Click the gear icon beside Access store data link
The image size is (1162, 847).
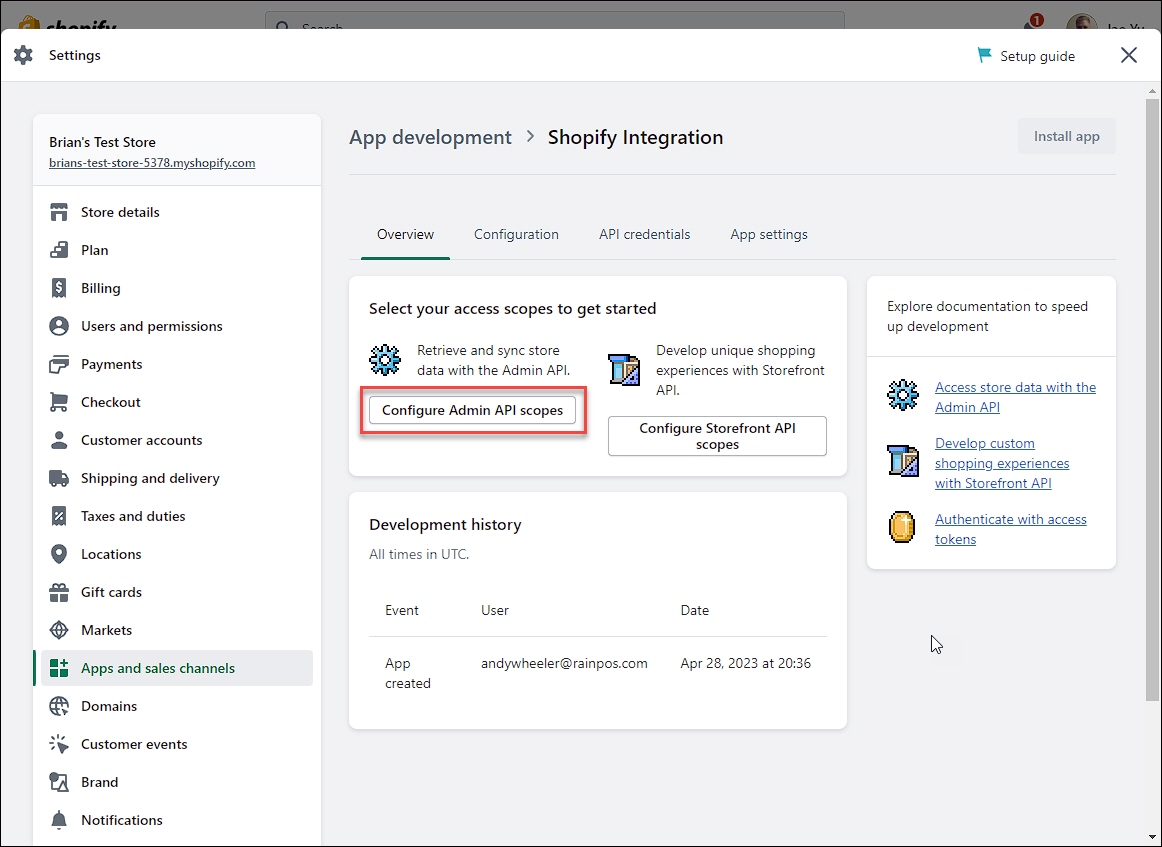(903, 395)
